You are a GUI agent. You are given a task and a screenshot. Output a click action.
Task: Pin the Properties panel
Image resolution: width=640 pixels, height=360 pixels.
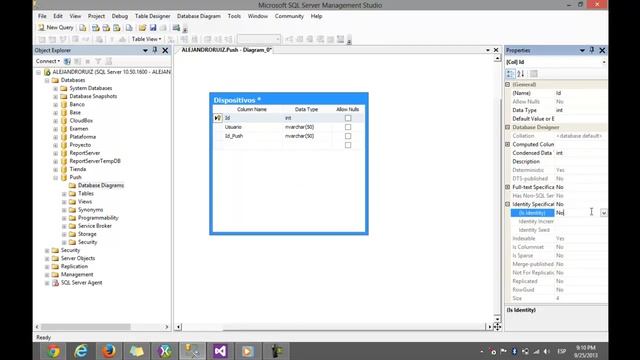click(592, 50)
